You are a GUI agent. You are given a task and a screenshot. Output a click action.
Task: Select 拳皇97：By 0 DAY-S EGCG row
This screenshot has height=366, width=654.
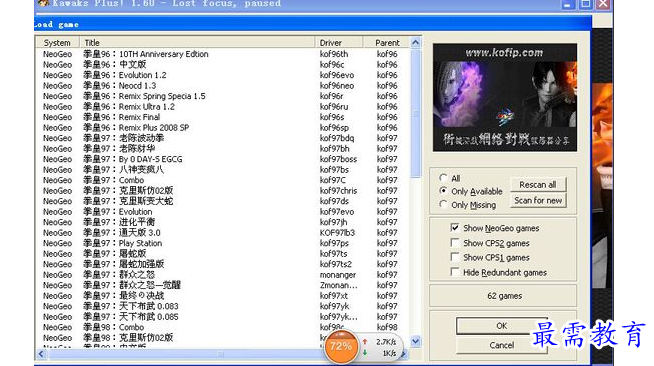pos(222,159)
